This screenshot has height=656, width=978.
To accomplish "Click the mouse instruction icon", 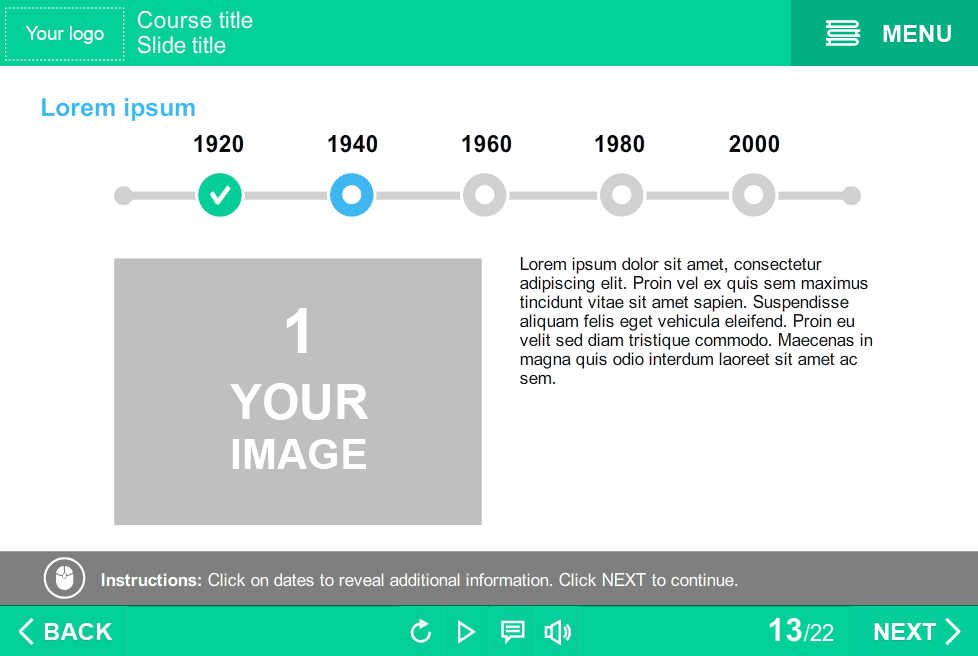I will pyautogui.click(x=64, y=578).
